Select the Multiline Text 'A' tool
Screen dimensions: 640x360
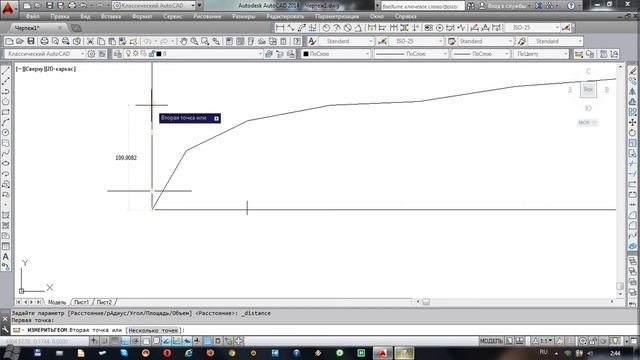pyautogui.click(x=6, y=257)
